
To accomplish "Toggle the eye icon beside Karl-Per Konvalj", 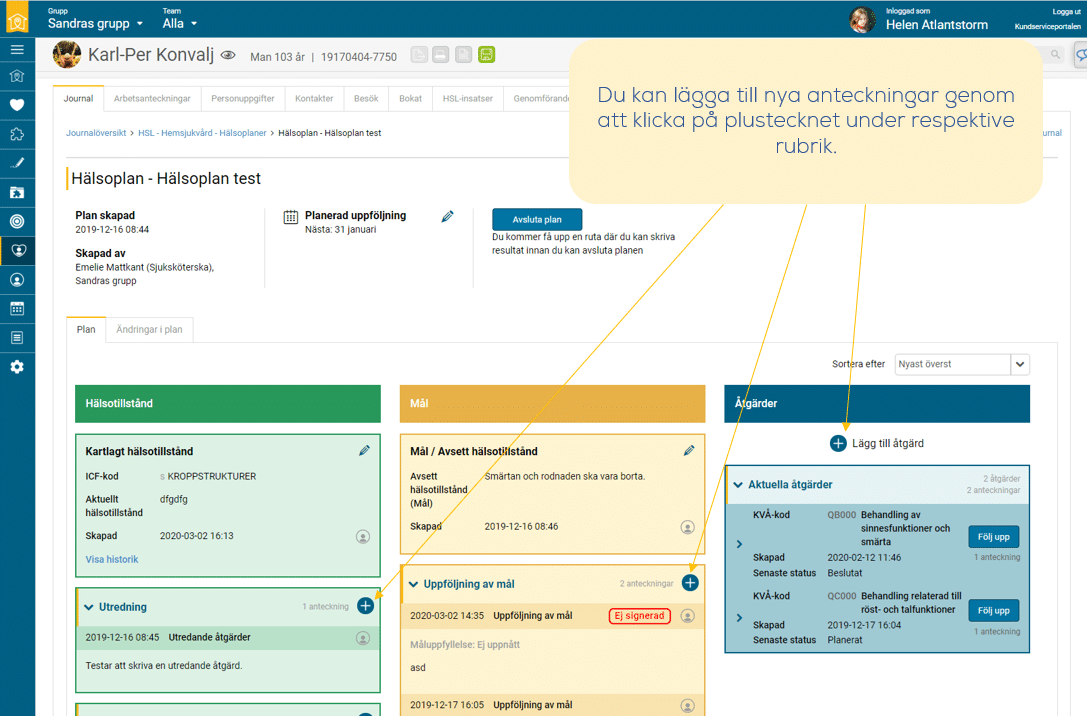I will (x=228, y=56).
